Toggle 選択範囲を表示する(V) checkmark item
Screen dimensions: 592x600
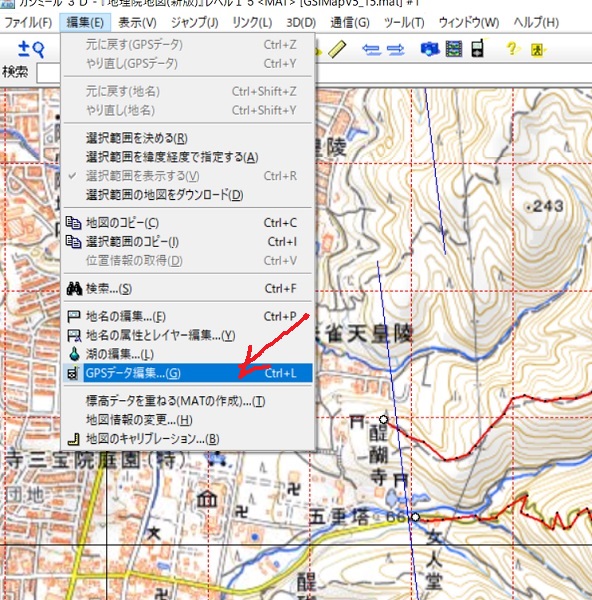click(x=188, y=176)
